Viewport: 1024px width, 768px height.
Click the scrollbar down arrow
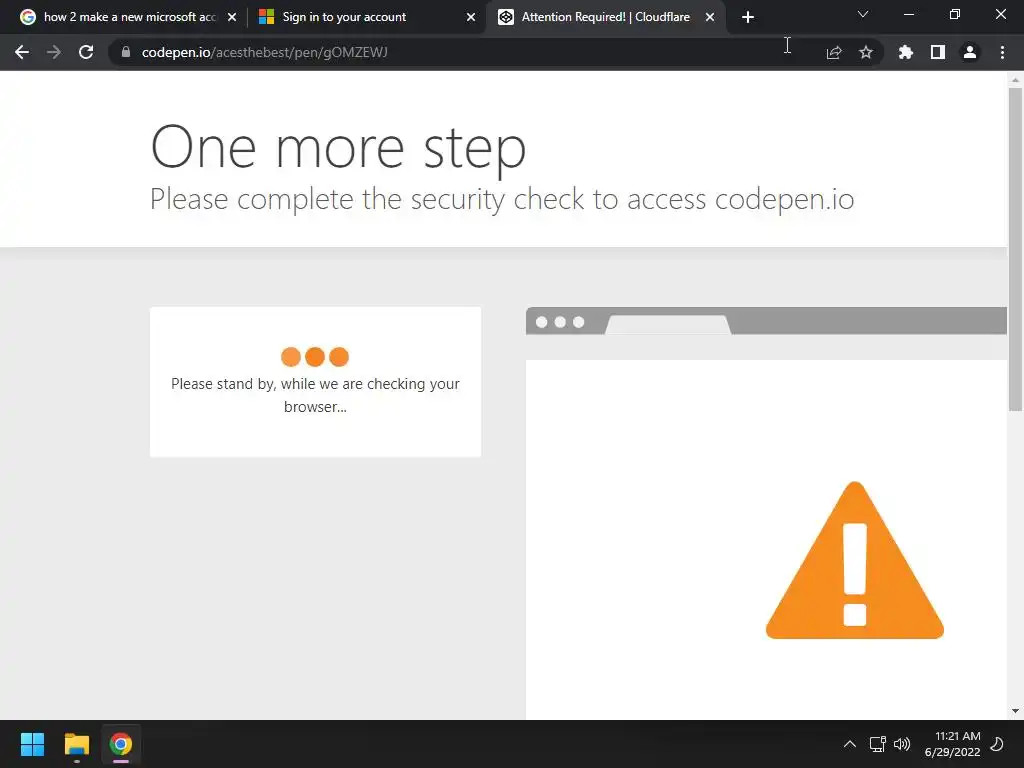pyautogui.click(x=1015, y=711)
